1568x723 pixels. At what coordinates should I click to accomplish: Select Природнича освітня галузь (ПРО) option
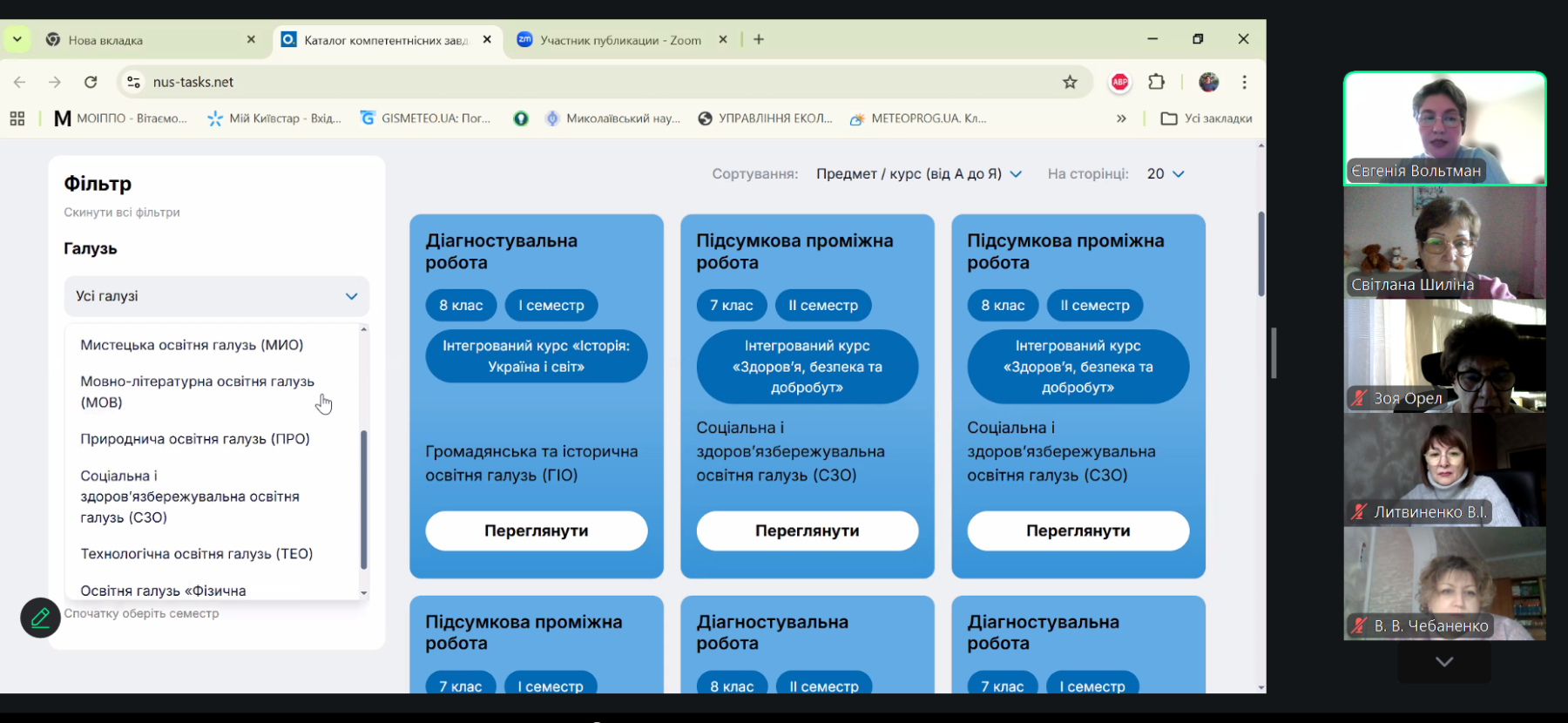click(195, 439)
